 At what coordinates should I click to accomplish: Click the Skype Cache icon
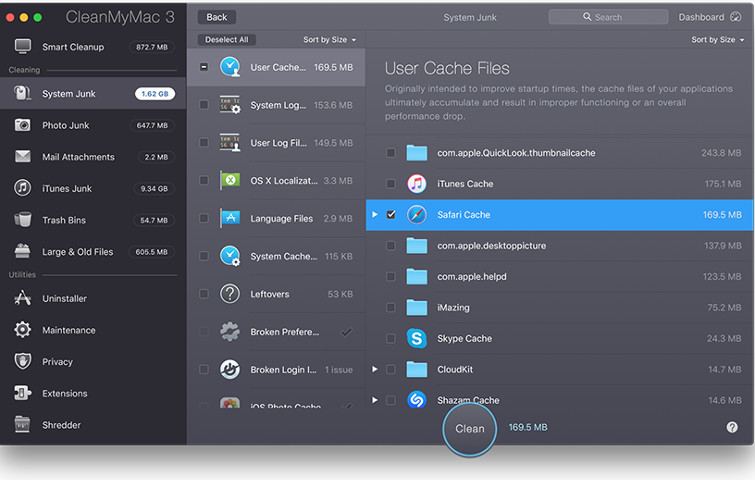pos(417,338)
